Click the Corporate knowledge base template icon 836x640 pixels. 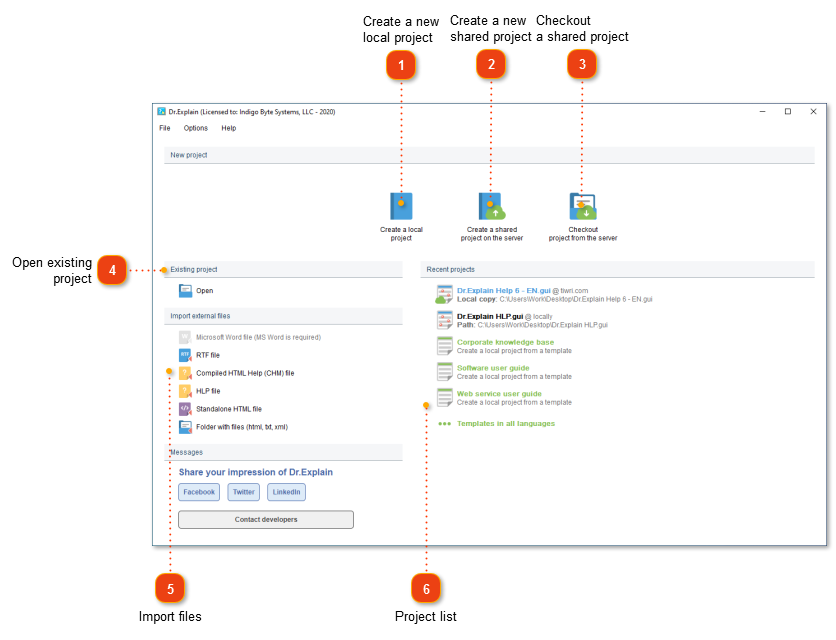[x=445, y=346]
